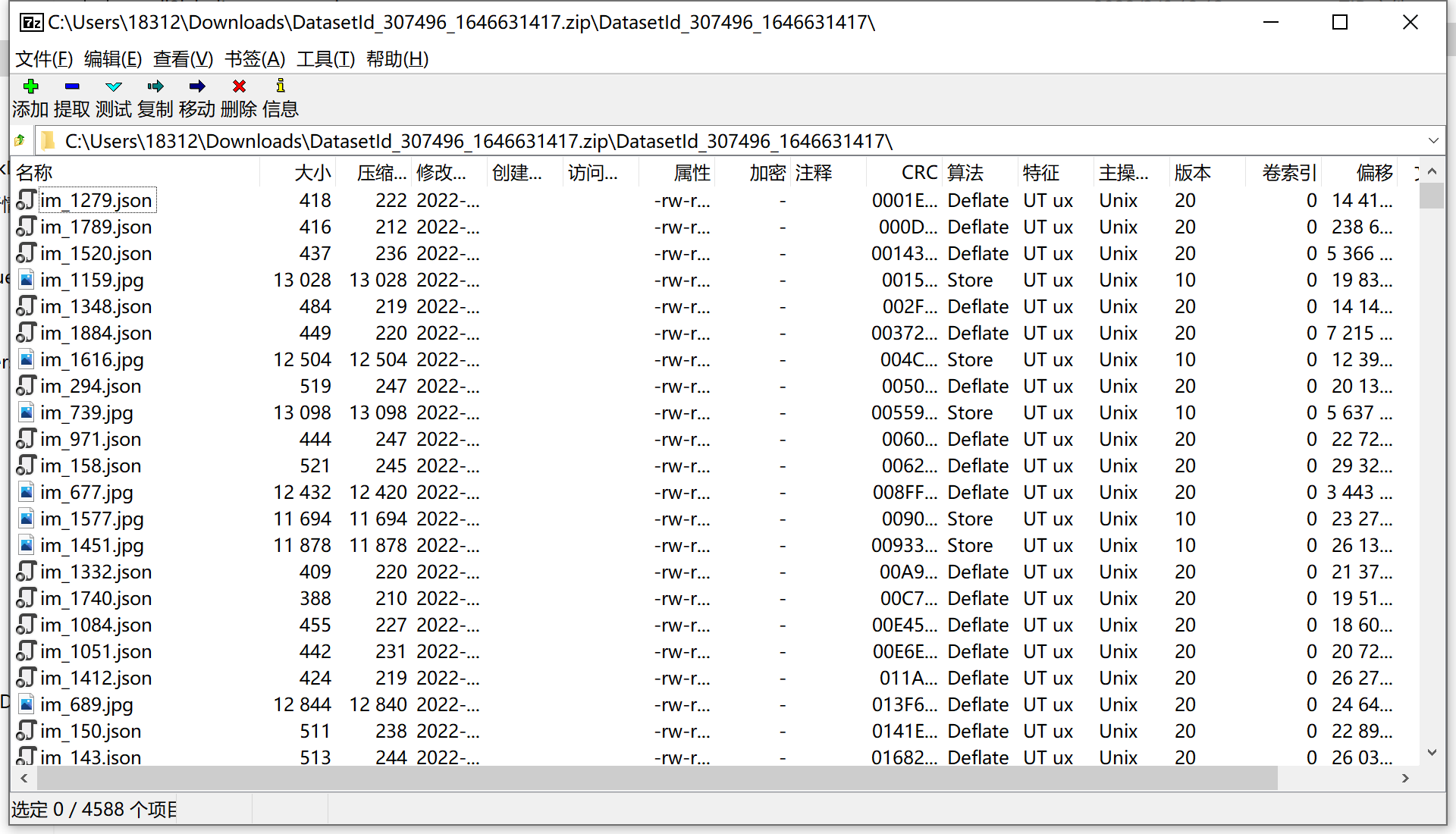Open the Tools (工具) menu
Screen dimensions: 1456x834
pos(325,59)
